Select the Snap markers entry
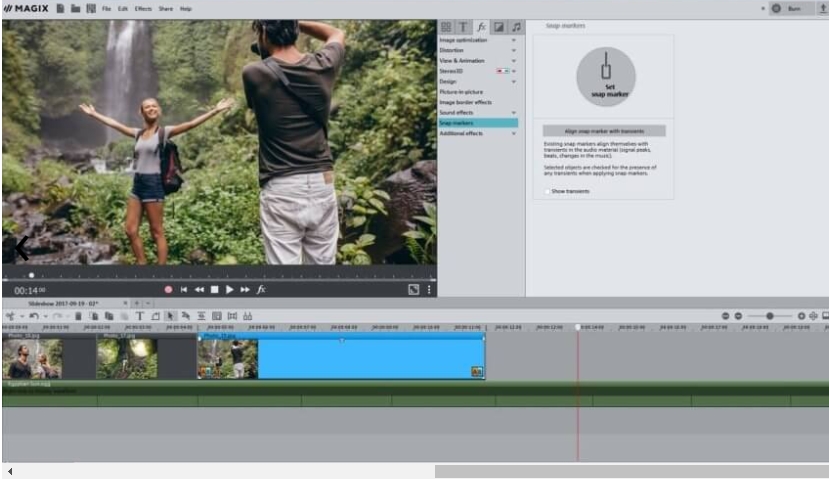The height and width of the screenshot is (479, 829). (478, 123)
